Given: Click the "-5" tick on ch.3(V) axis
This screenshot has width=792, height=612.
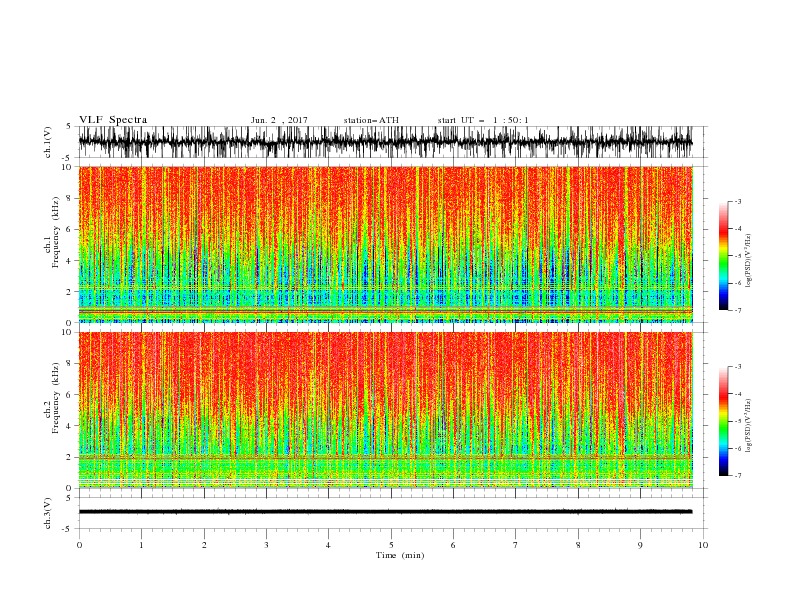Looking at the screenshot, I should (67, 530).
